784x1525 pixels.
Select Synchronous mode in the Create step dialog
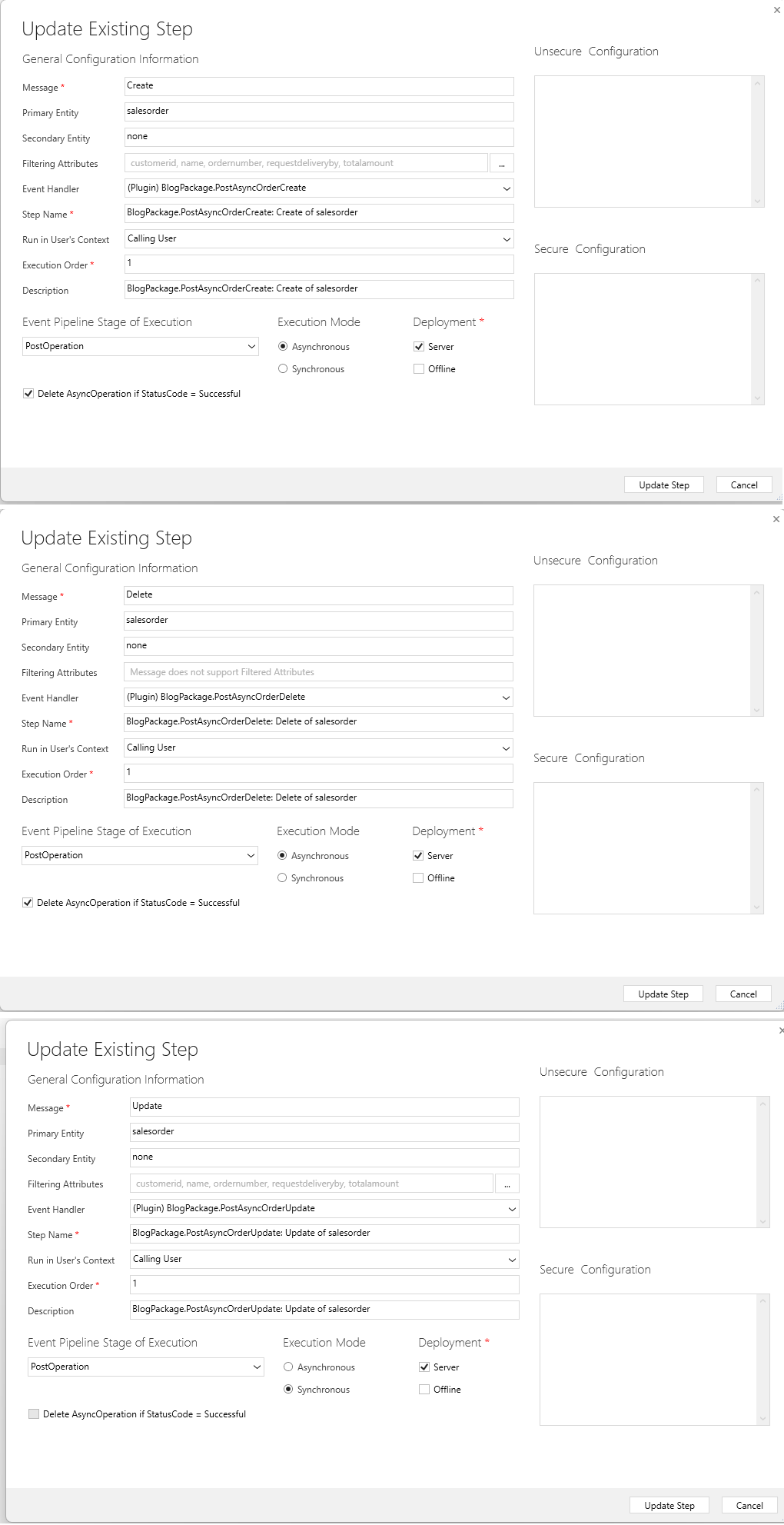point(283,369)
